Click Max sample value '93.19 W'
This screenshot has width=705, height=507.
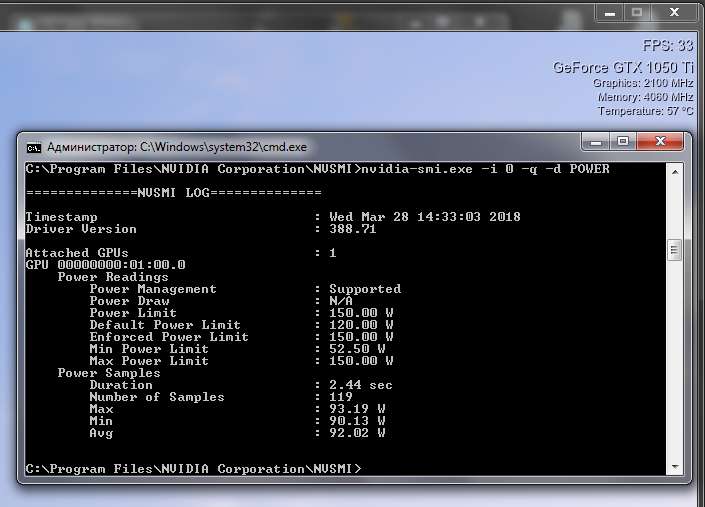point(357,409)
